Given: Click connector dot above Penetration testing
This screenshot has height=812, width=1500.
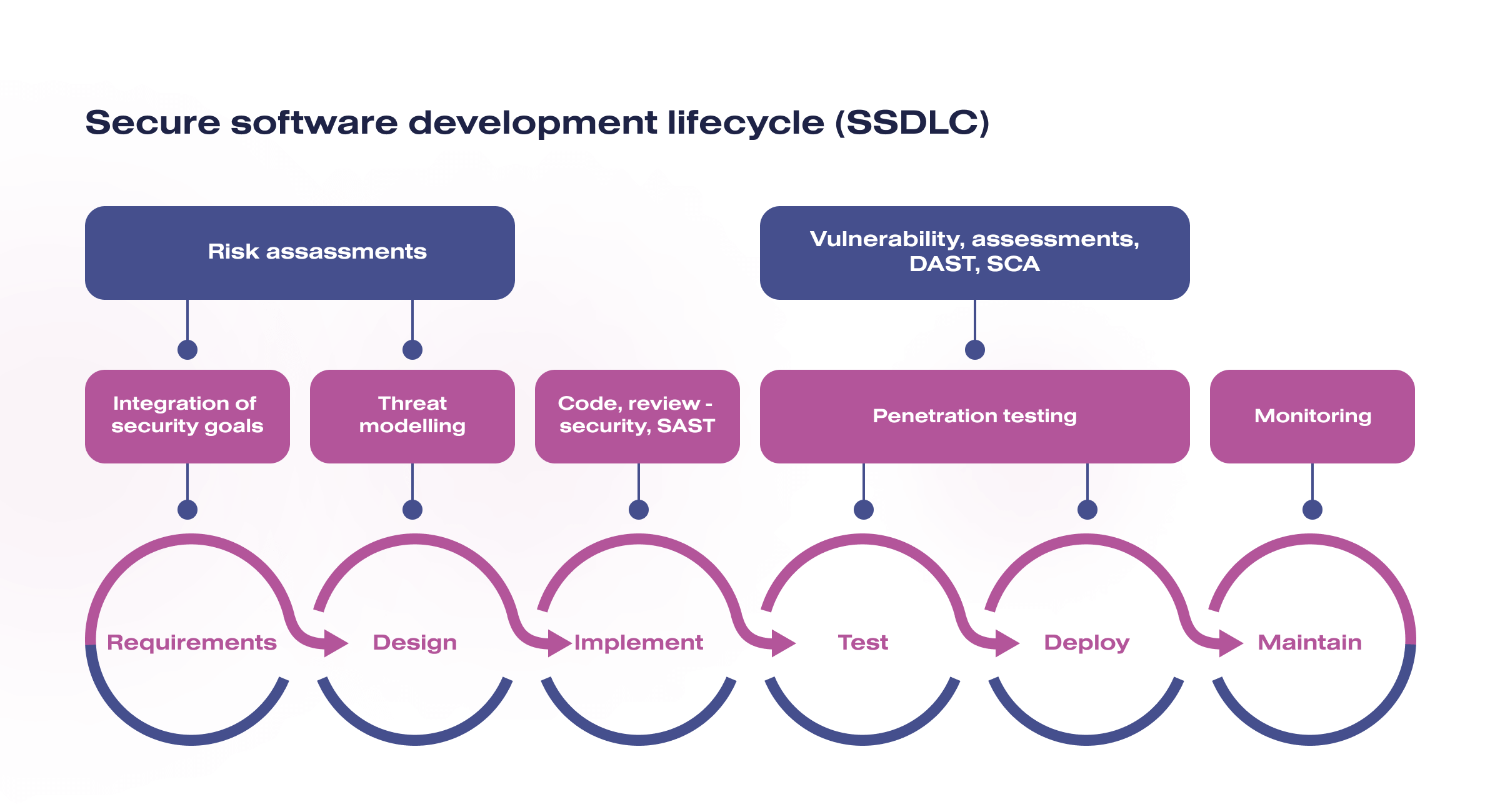Looking at the screenshot, I should [x=974, y=350].
